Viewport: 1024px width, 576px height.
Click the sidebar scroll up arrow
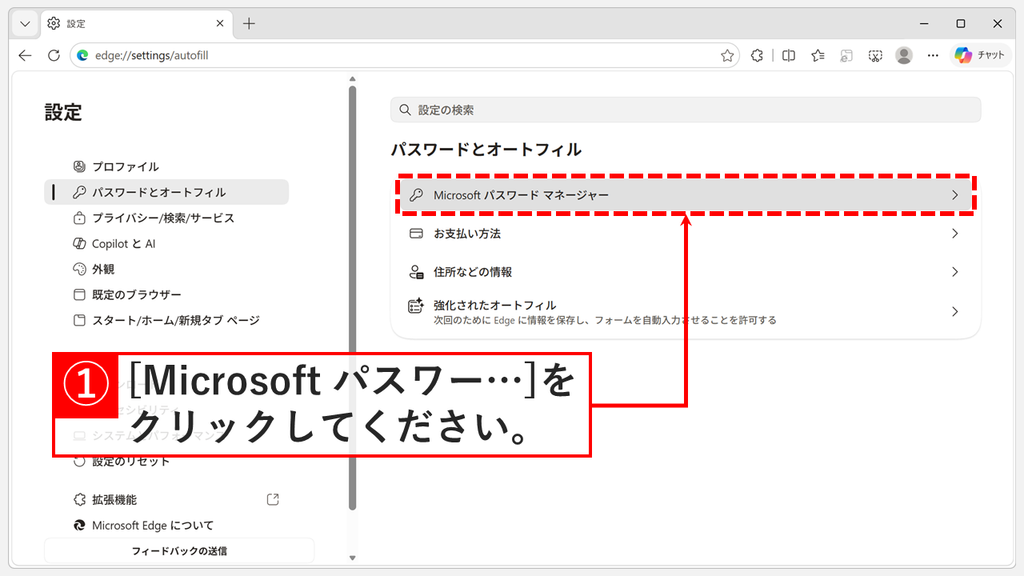click(x=353, y=79)
